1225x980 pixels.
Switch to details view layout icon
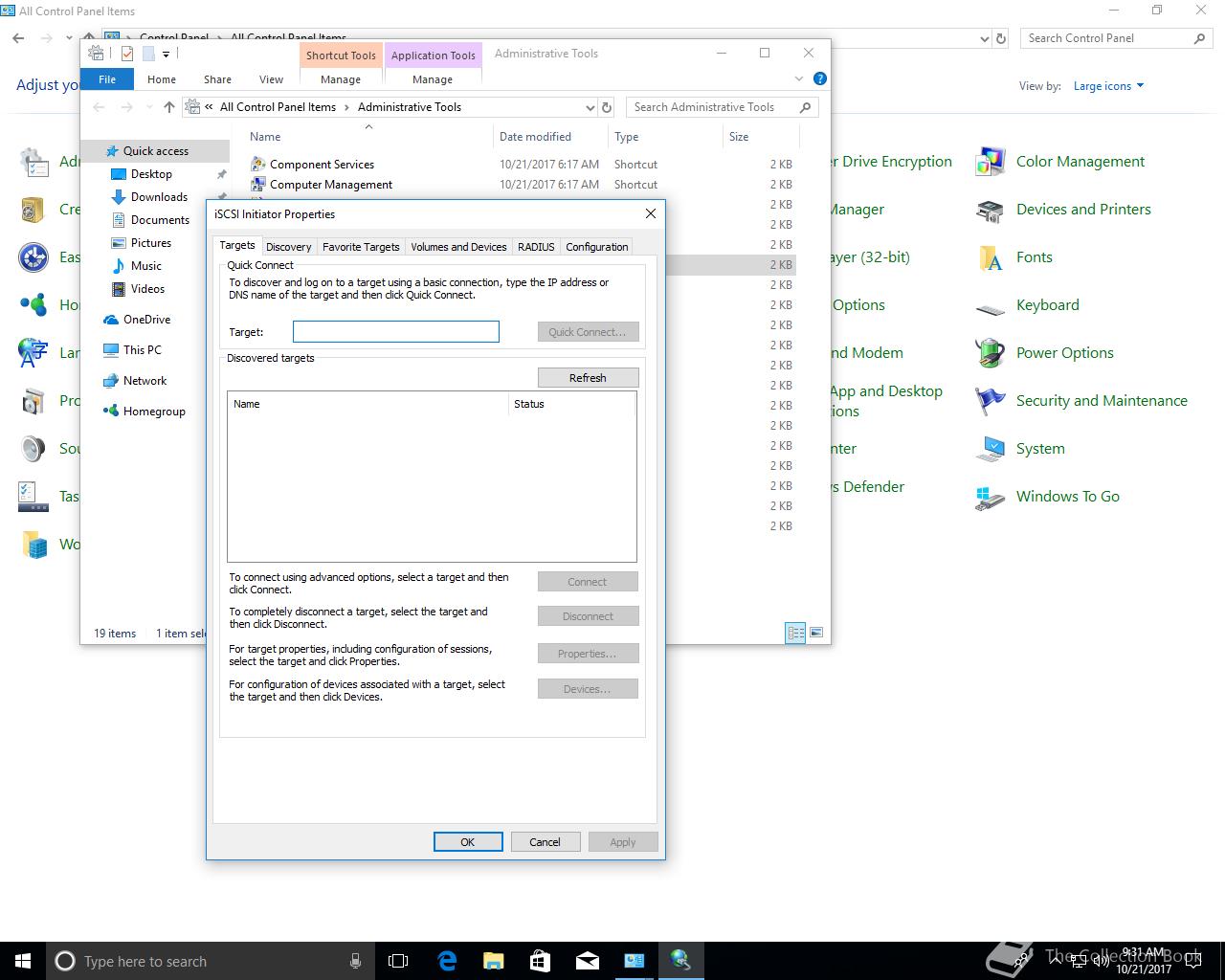pyautogui.click(x=795, y=633)
